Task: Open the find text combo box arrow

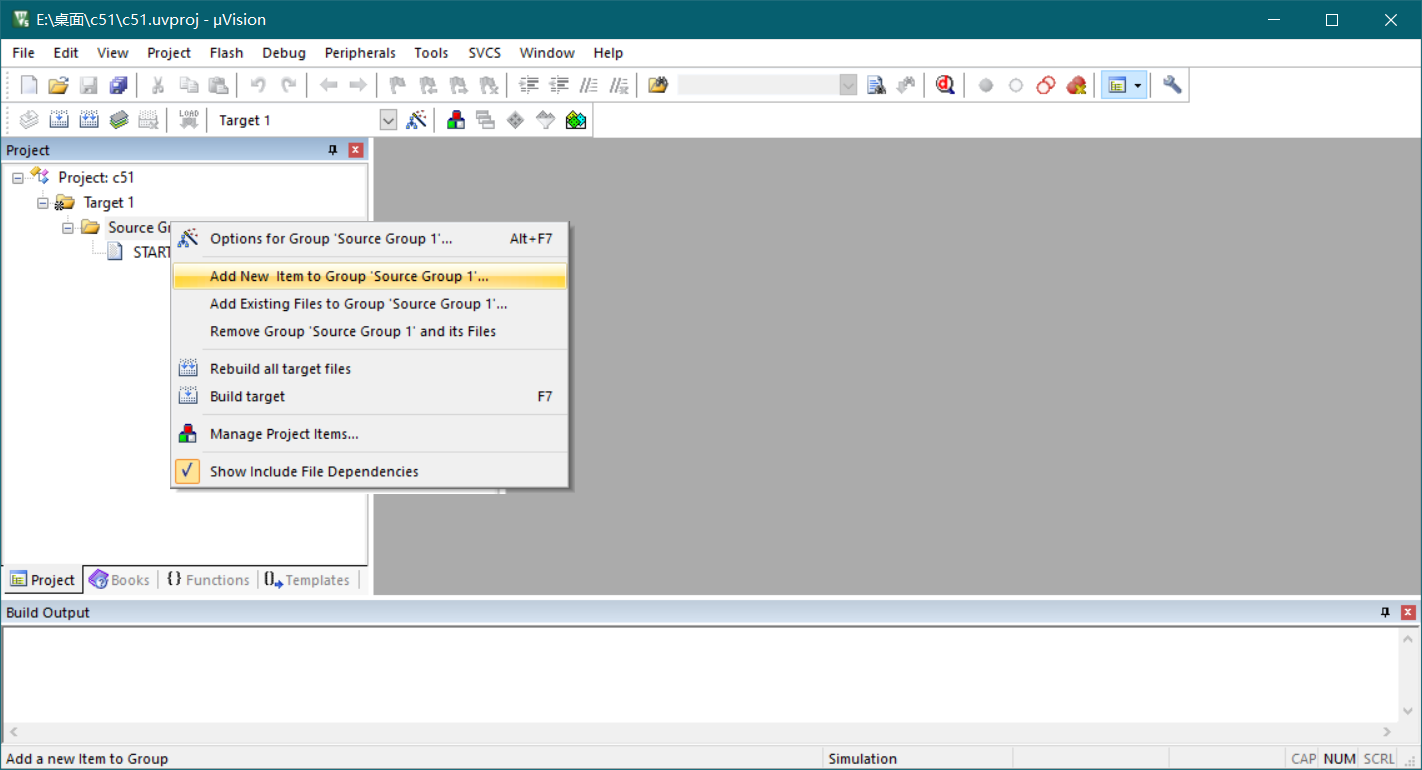Action: click(x=849, y=85)
